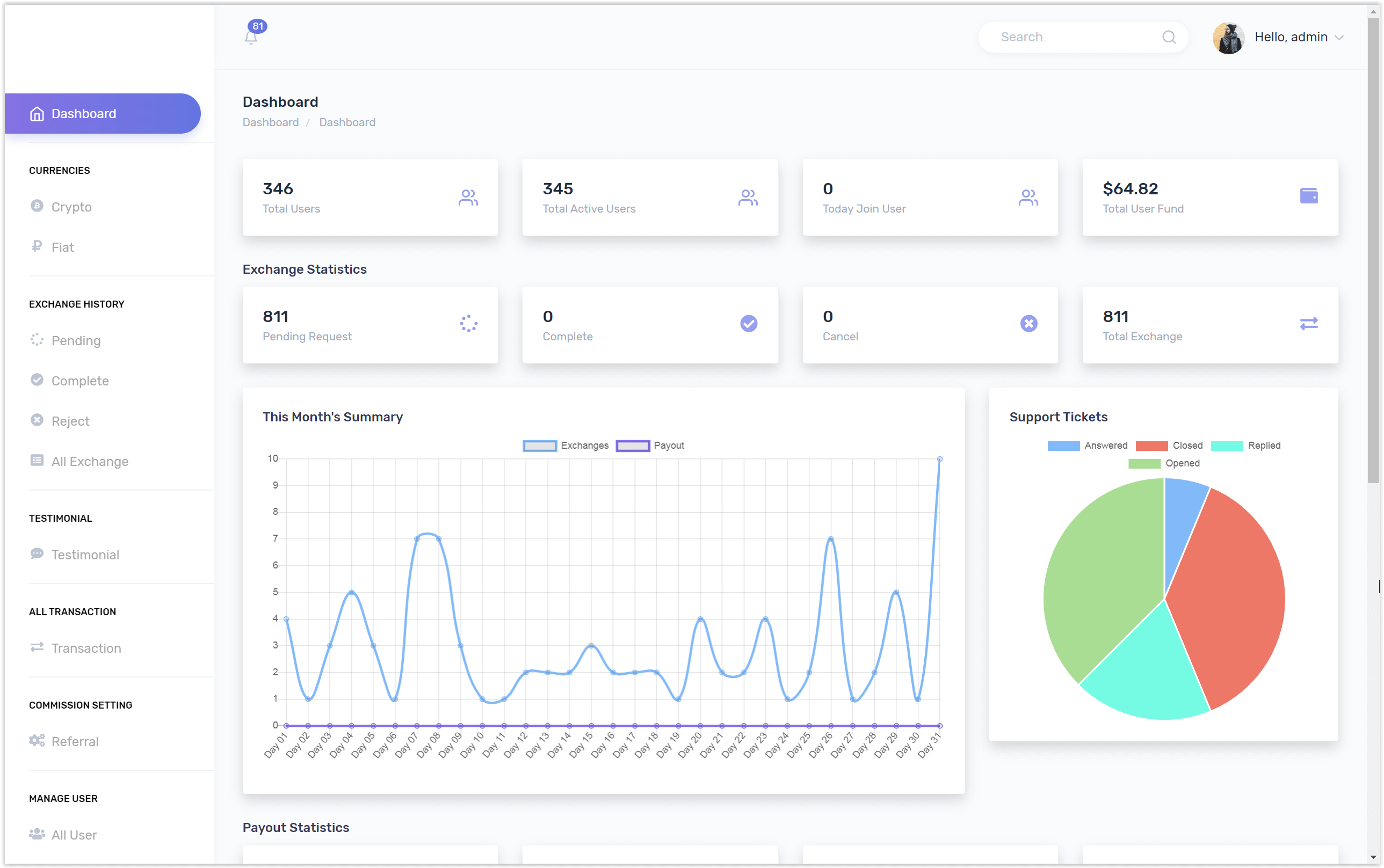
Task: Click the wallet icon on Total User Fund
Action: point(1308,196)
